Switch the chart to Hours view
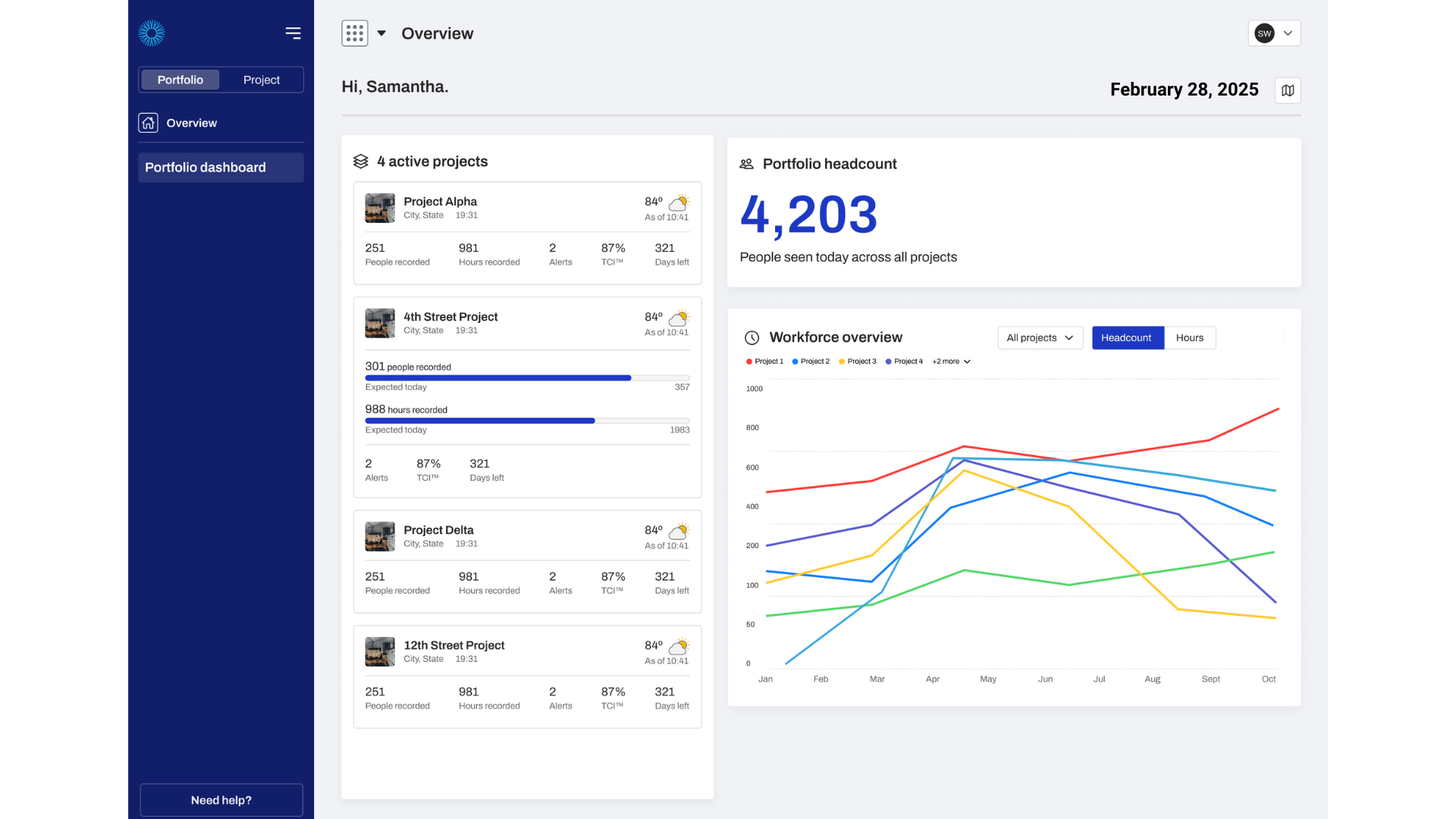The width and height of the screenshot is (1456, 819). click(x=1189, y=337)
